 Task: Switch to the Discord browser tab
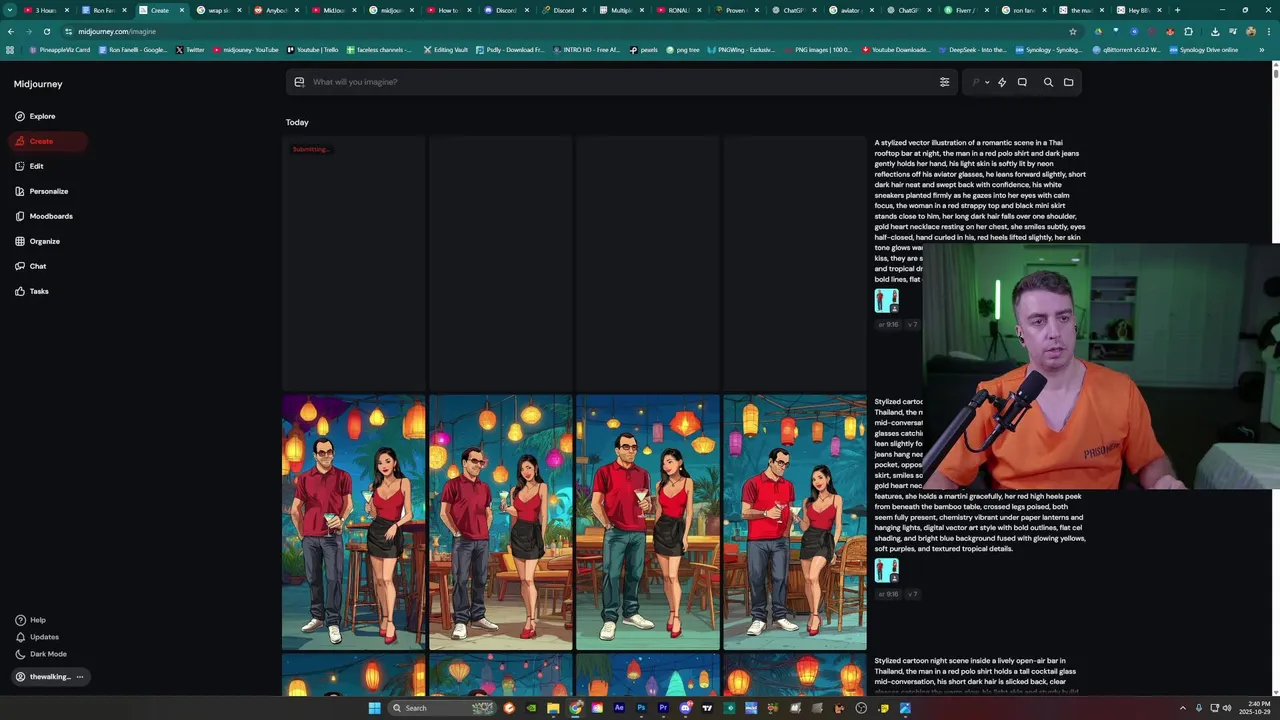(x=506, y=10)
